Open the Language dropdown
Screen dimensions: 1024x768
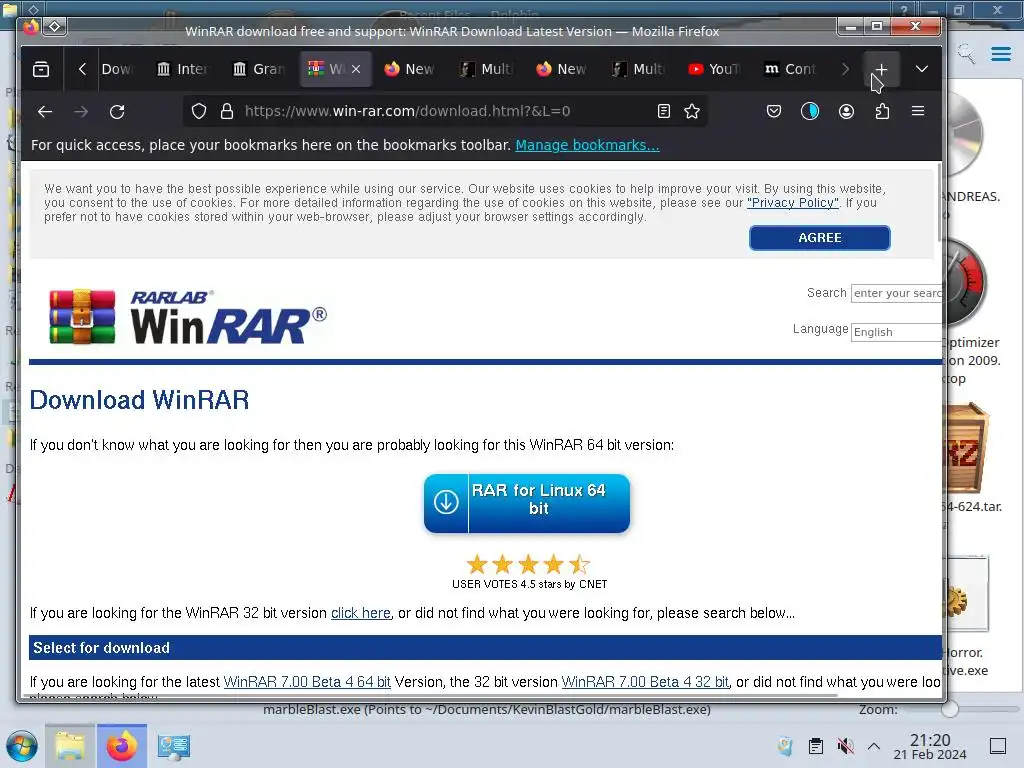click(896, 332)
